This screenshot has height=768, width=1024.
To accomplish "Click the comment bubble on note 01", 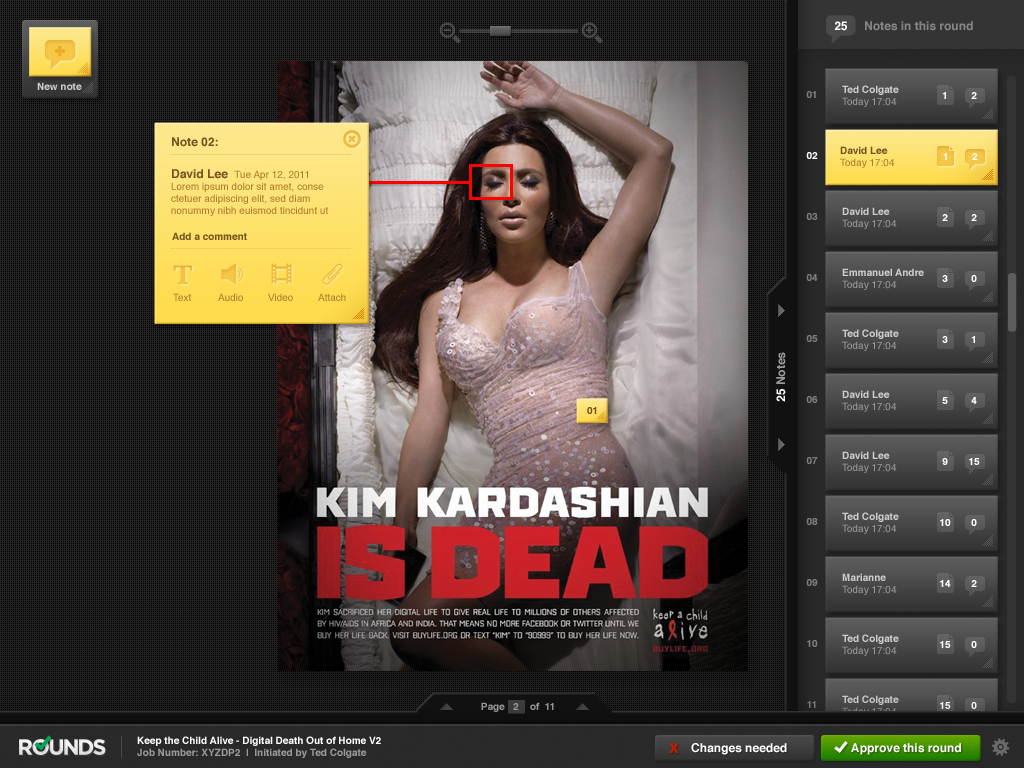I will click(974, 96).
